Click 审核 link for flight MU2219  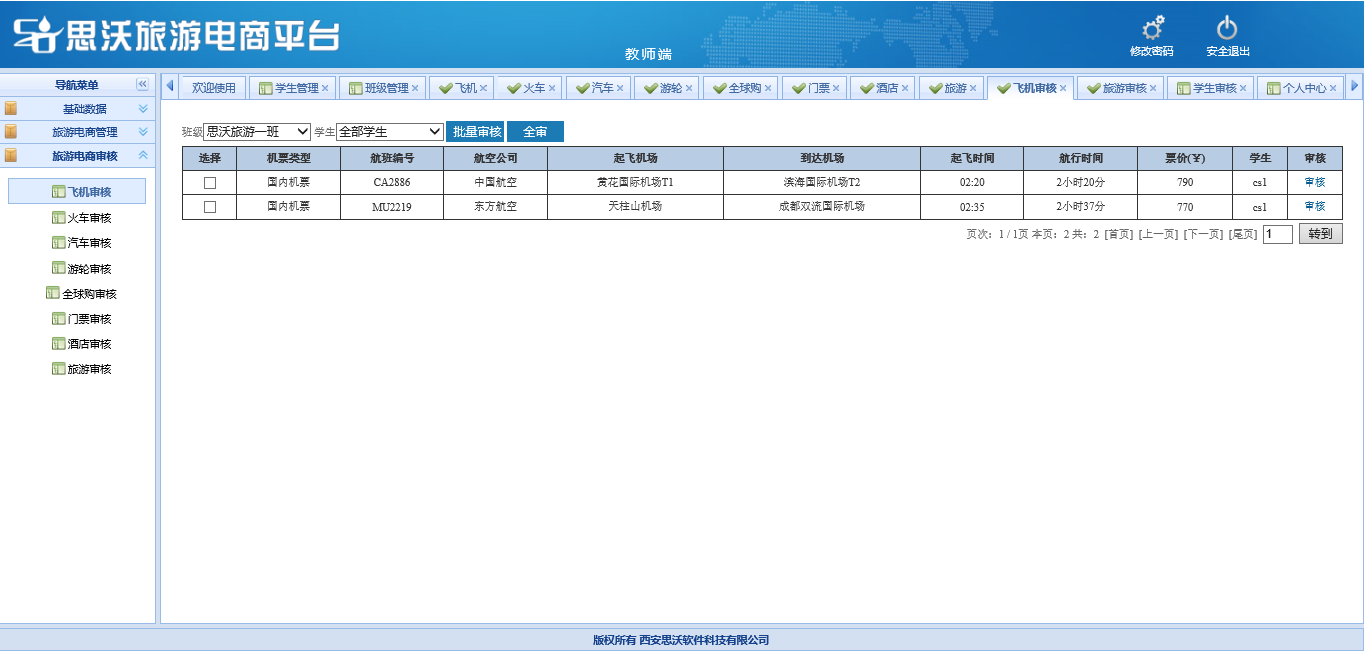click(1314, 206)
